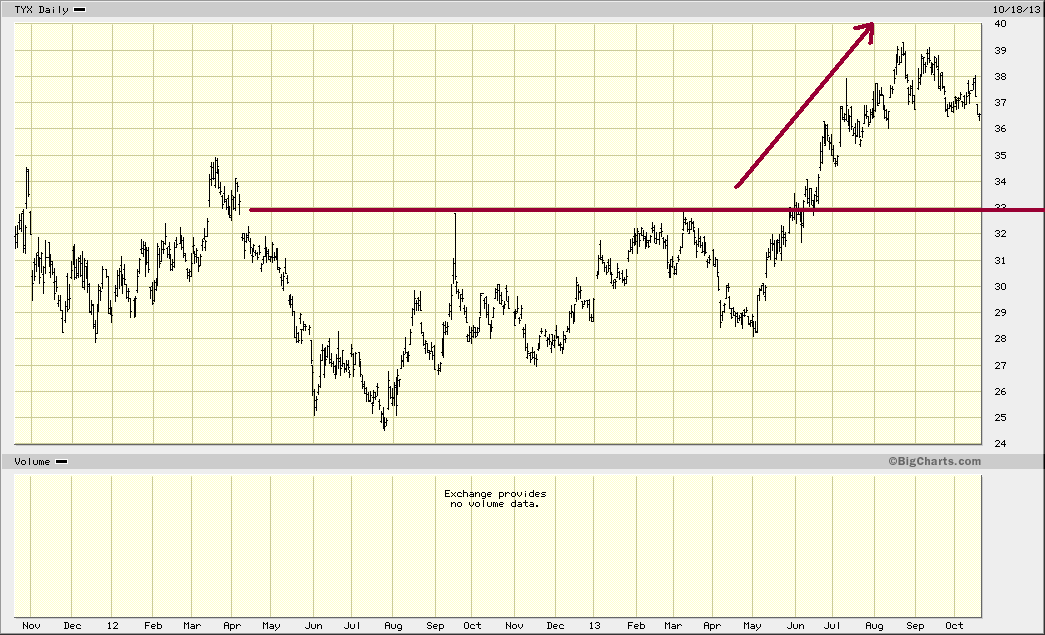Click the TYX Daily chart title
Screen dimensions: 1045x635
[x=41, y=9]
